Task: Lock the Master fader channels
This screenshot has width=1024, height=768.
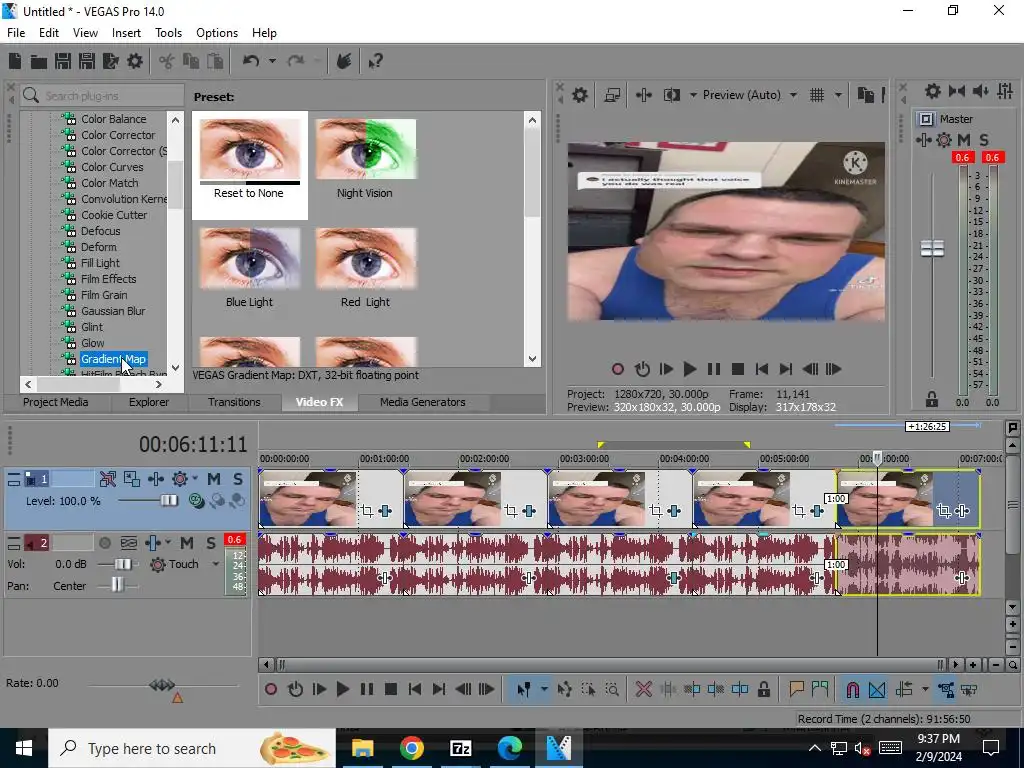Action: (931, 398)
